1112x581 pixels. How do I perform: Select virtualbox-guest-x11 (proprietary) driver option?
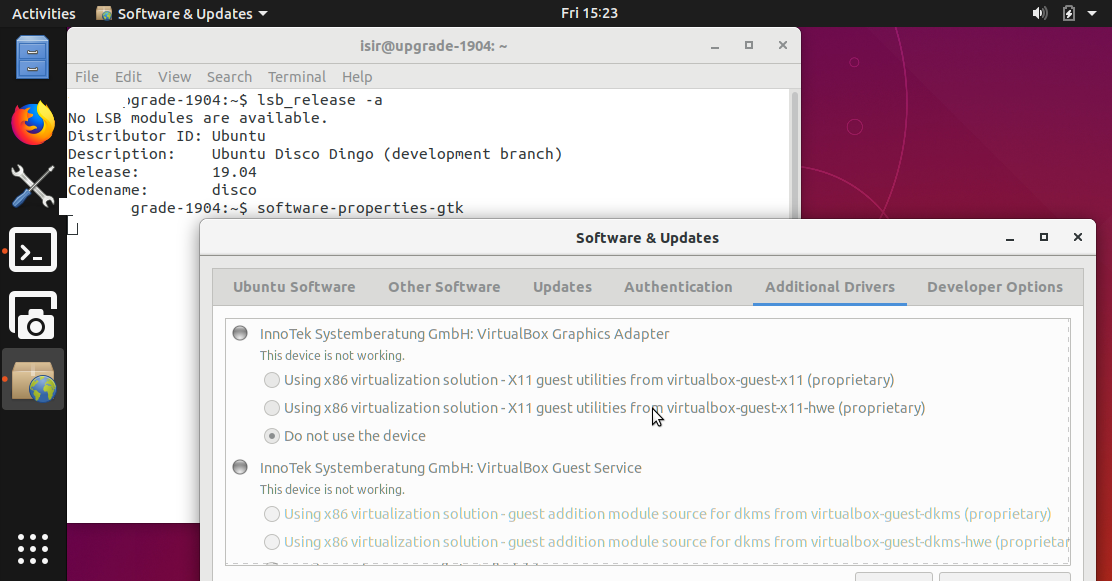(x=579, y=380)
